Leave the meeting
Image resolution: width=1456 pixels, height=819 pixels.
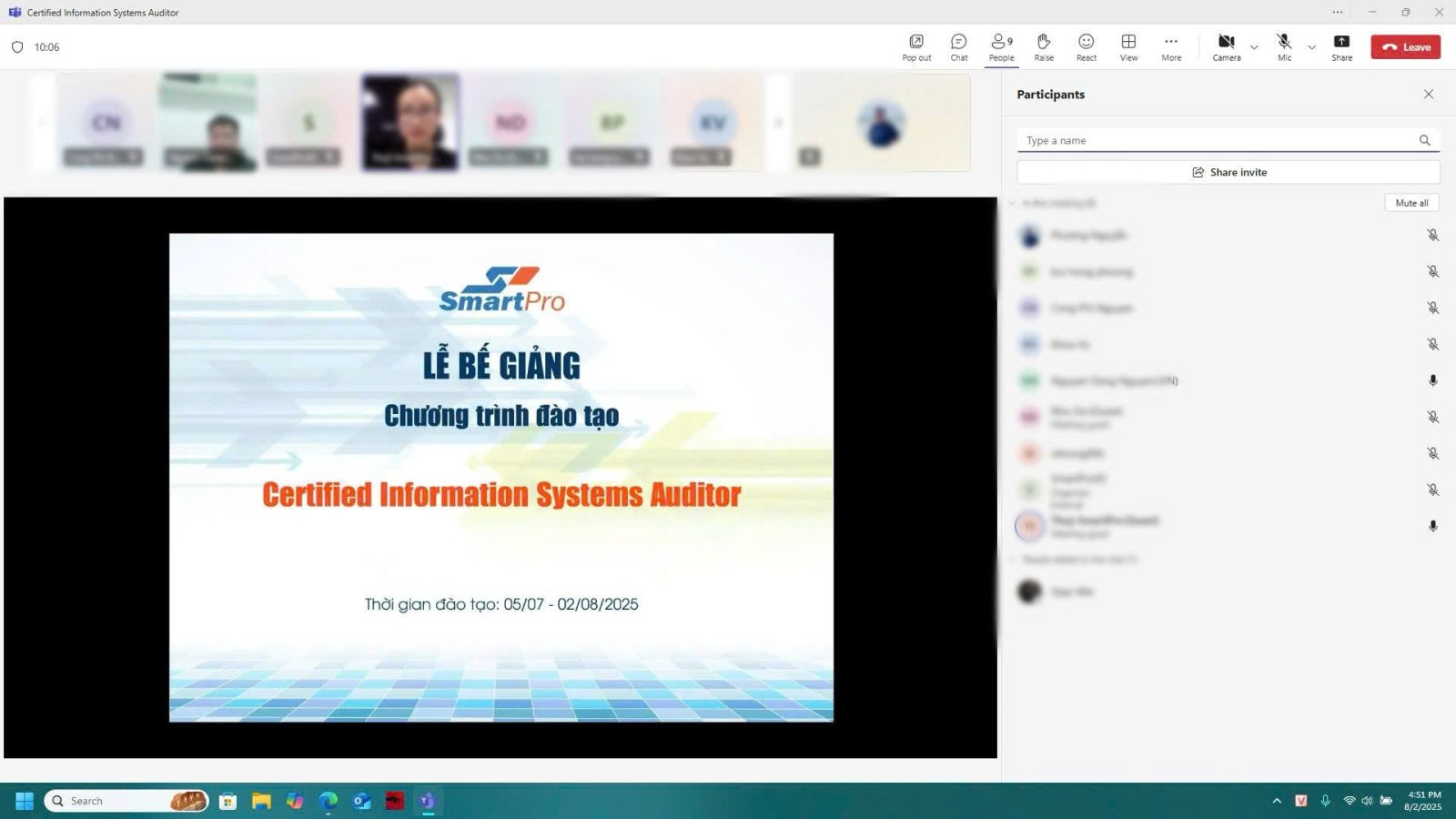[x=1406, y=47]
